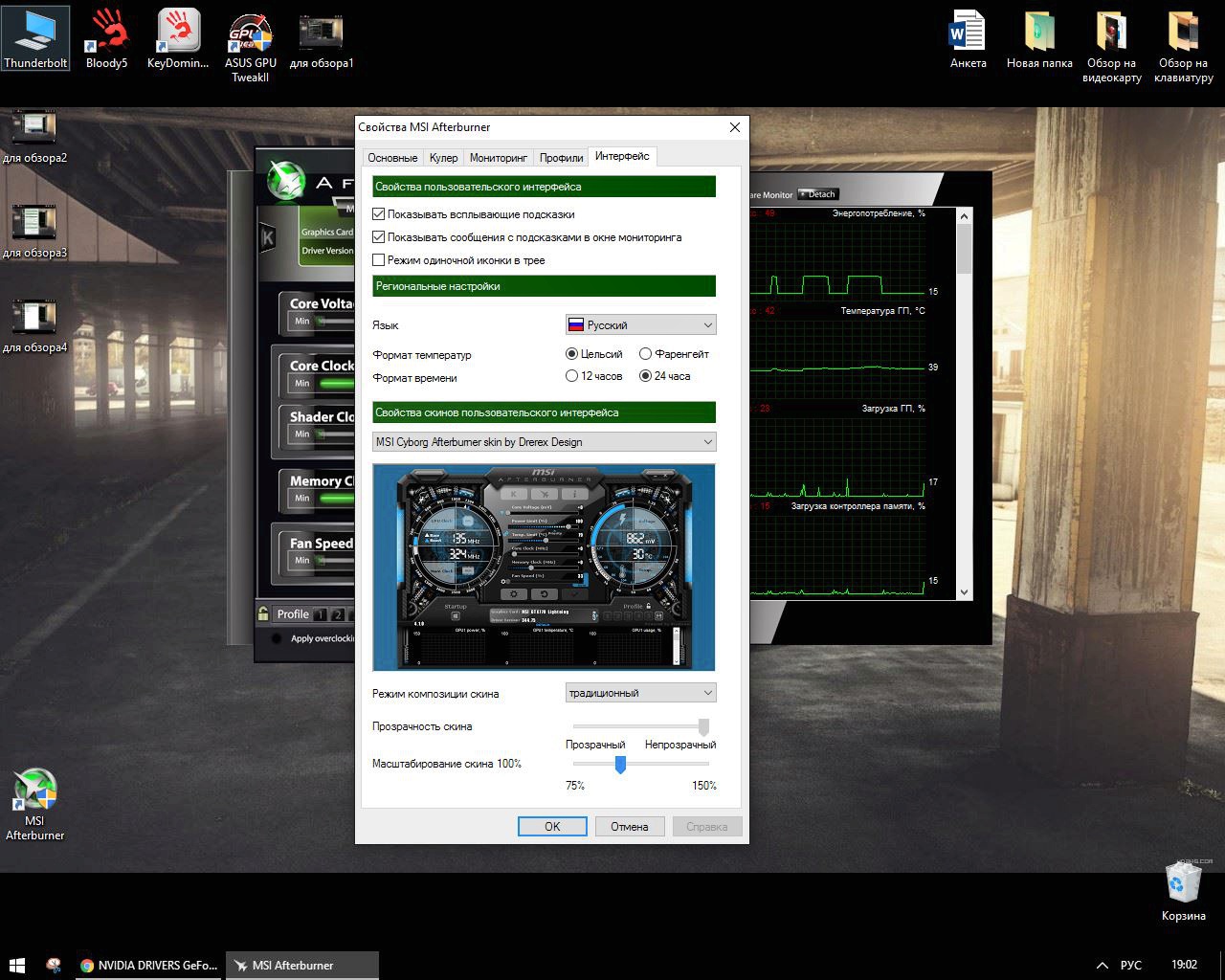Confirm settings with the OK button
Screen dimensions: 1225x980
[552, 827]
